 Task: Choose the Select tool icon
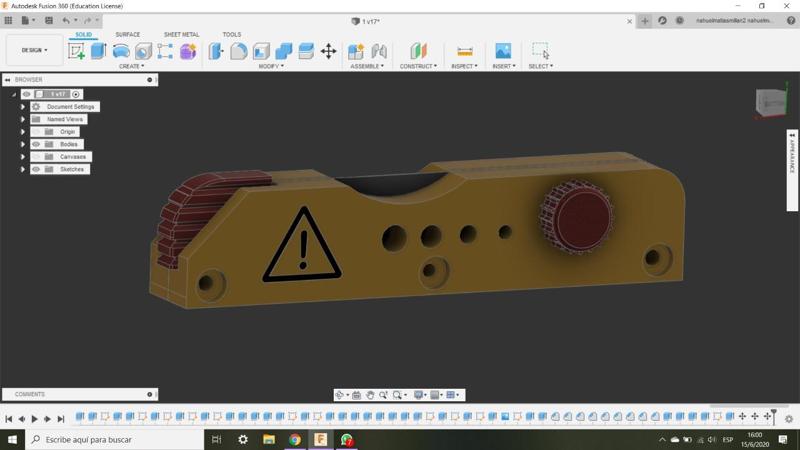541,51
